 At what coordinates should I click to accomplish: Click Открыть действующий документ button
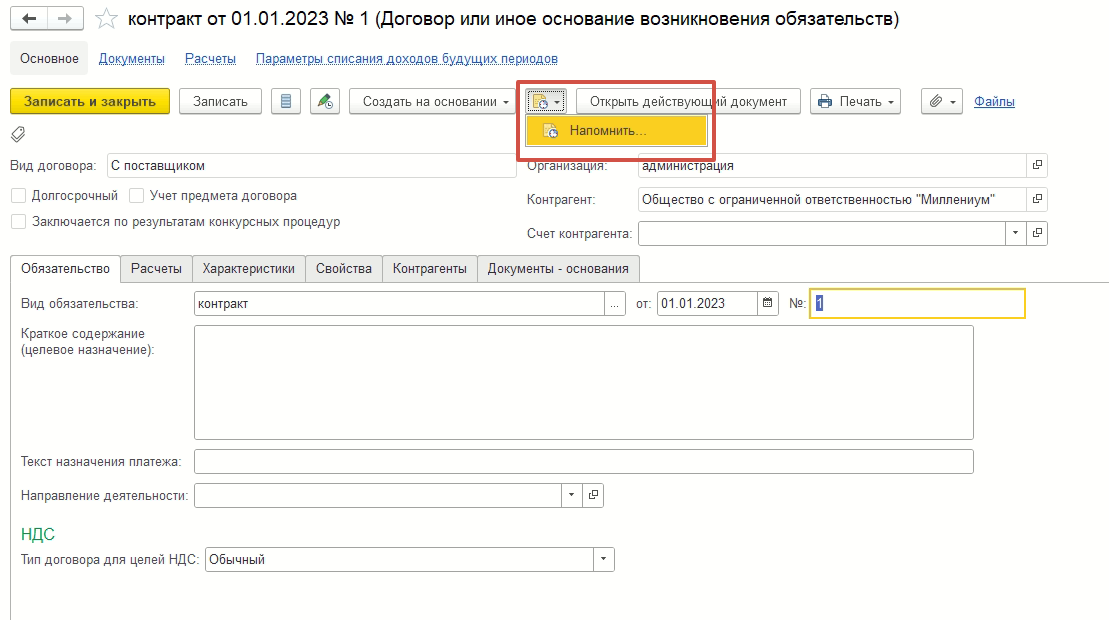pos(688,101)
